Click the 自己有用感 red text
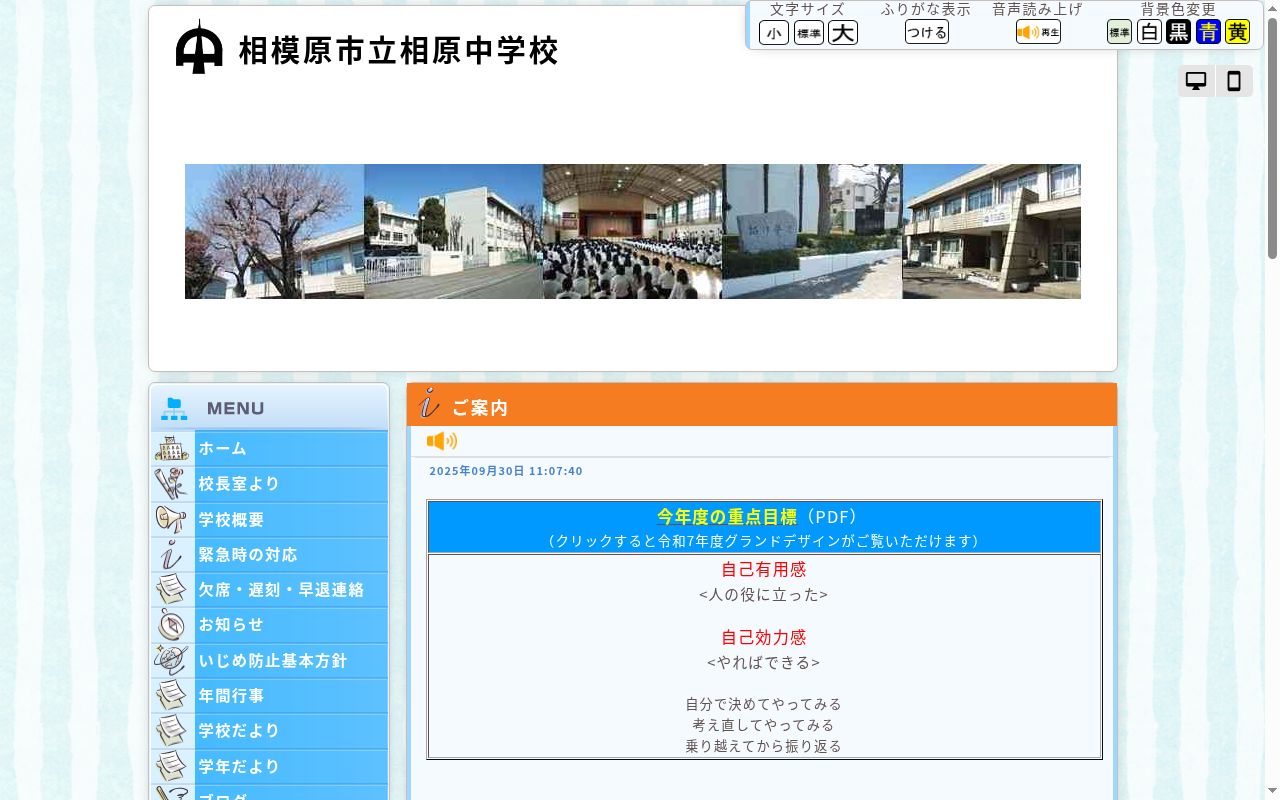The height and width of the screenshot is (800, 1280). tap(763, 569)
